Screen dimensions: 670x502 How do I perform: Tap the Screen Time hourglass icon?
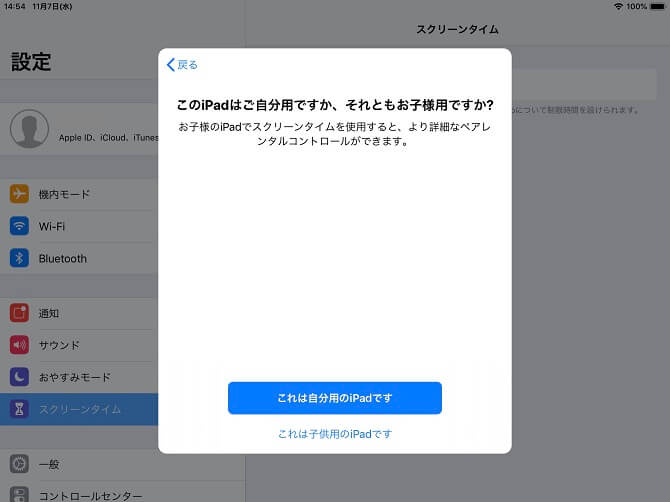(19, 409)
